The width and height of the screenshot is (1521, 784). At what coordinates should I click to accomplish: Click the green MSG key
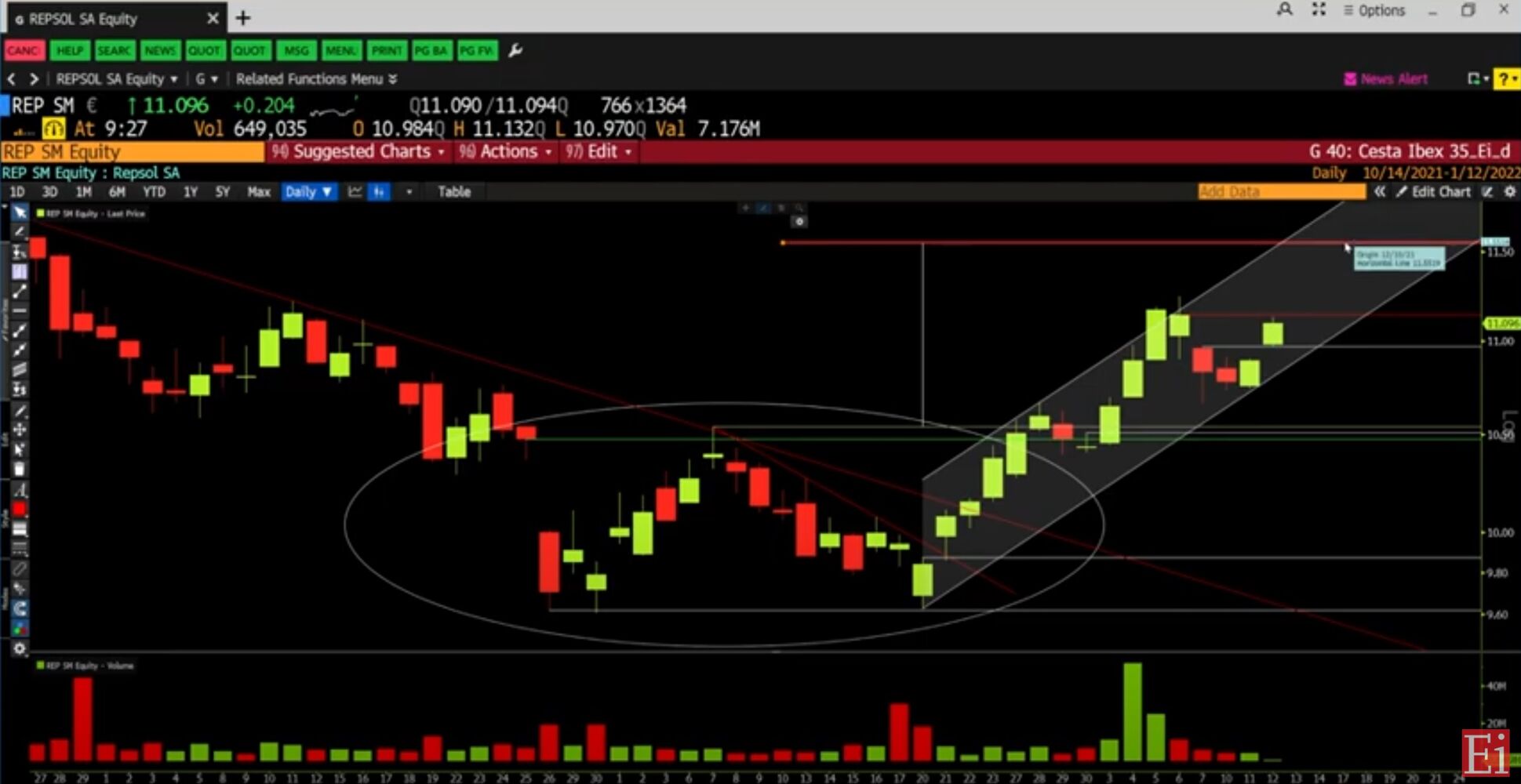[x=297, y=51]
